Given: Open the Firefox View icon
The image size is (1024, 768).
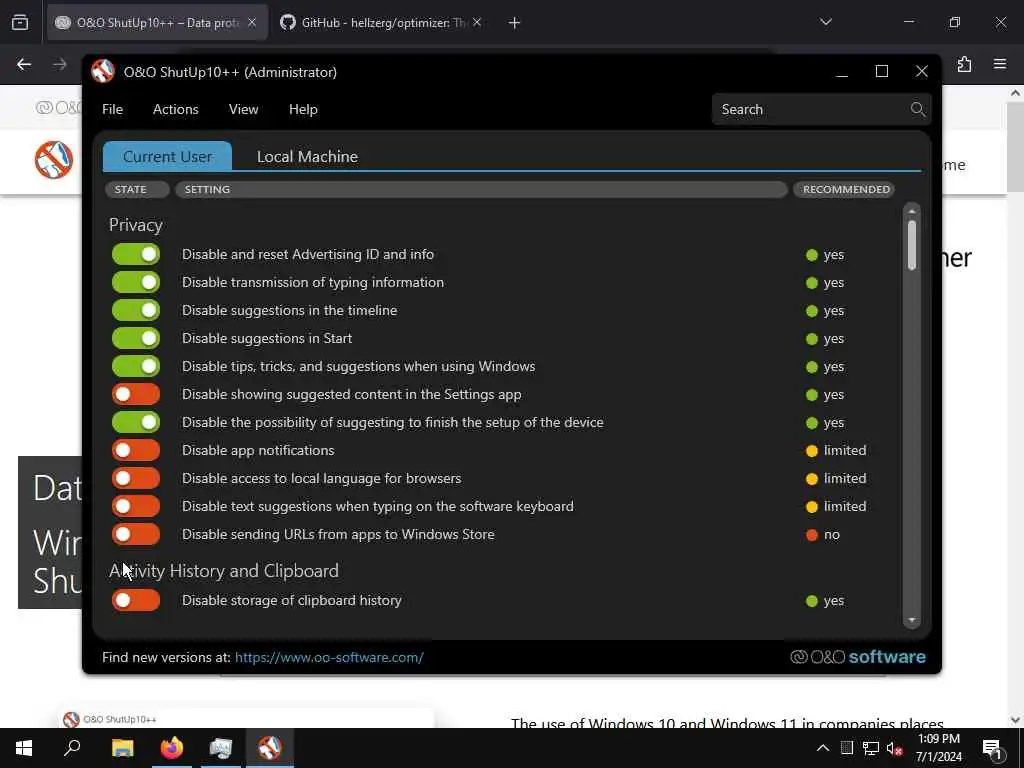Looking at the screenshot, I should pos(20,22).
